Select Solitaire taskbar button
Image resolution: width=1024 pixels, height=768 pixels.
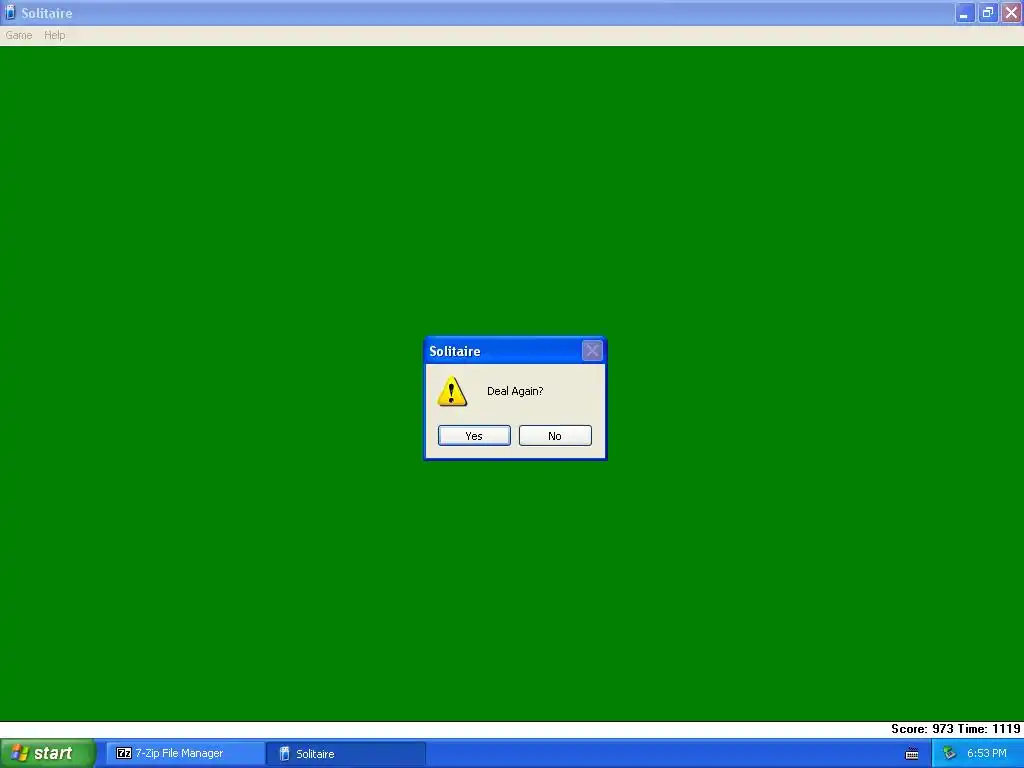346,753
